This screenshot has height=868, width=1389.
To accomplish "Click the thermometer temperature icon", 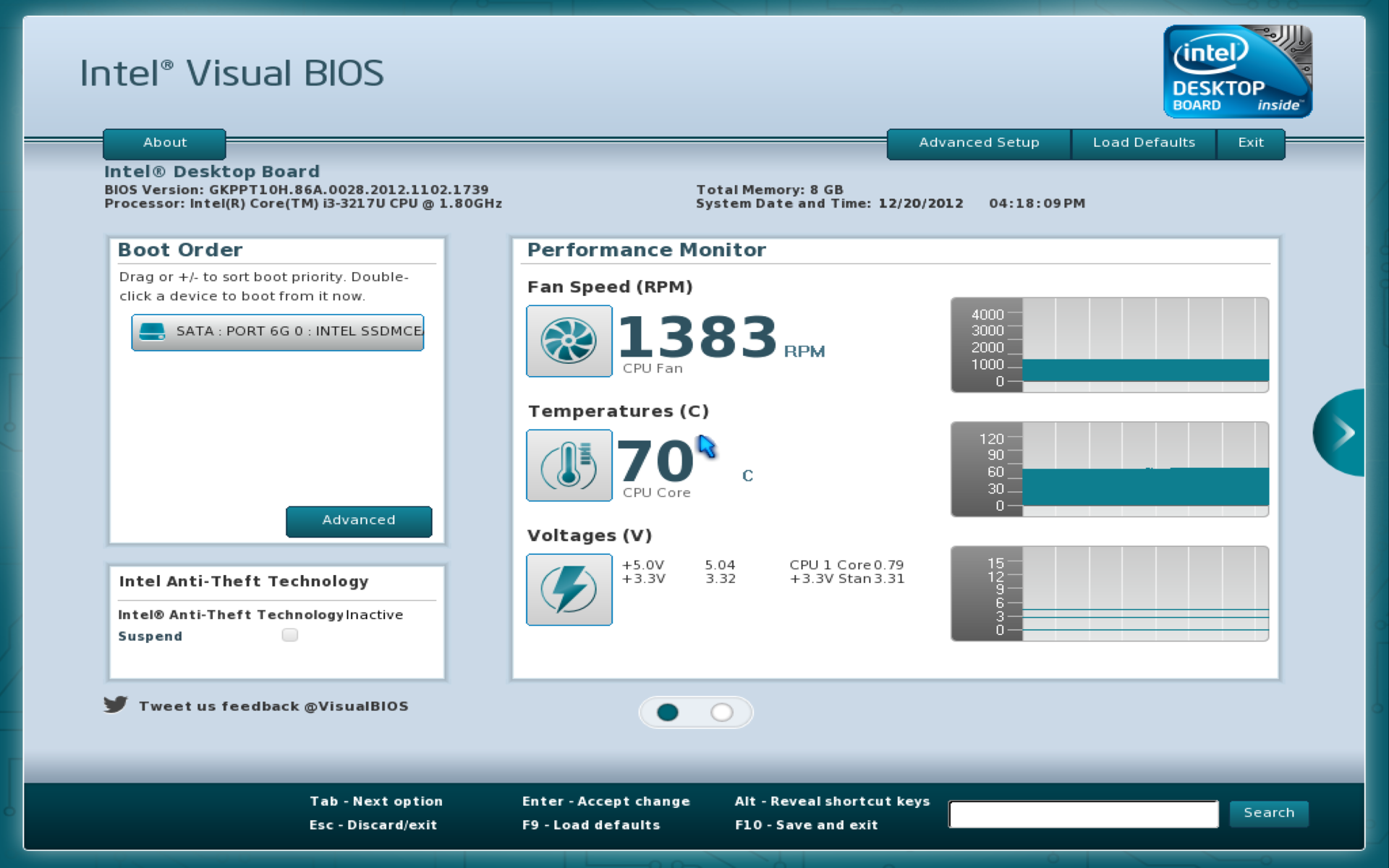I will [x=569, y=465].
